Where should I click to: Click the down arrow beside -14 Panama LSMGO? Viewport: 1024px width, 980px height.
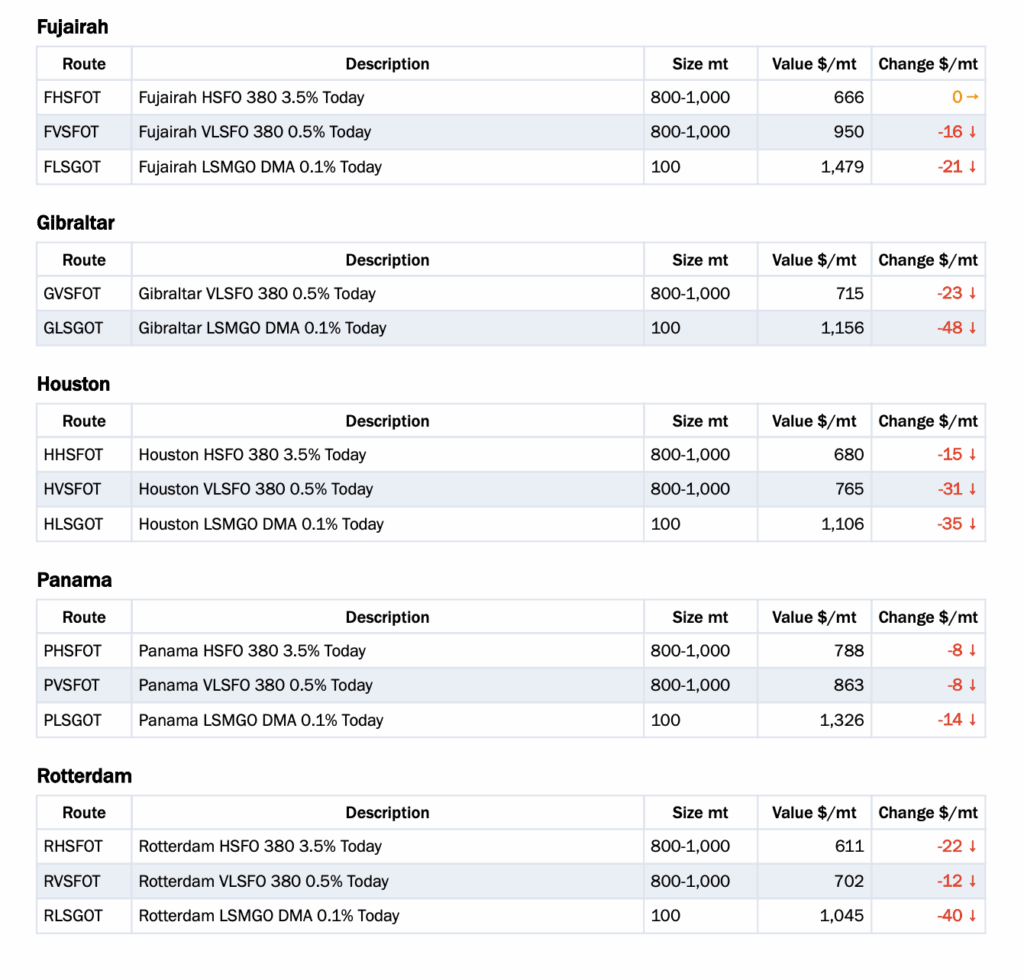coord(972,719)
